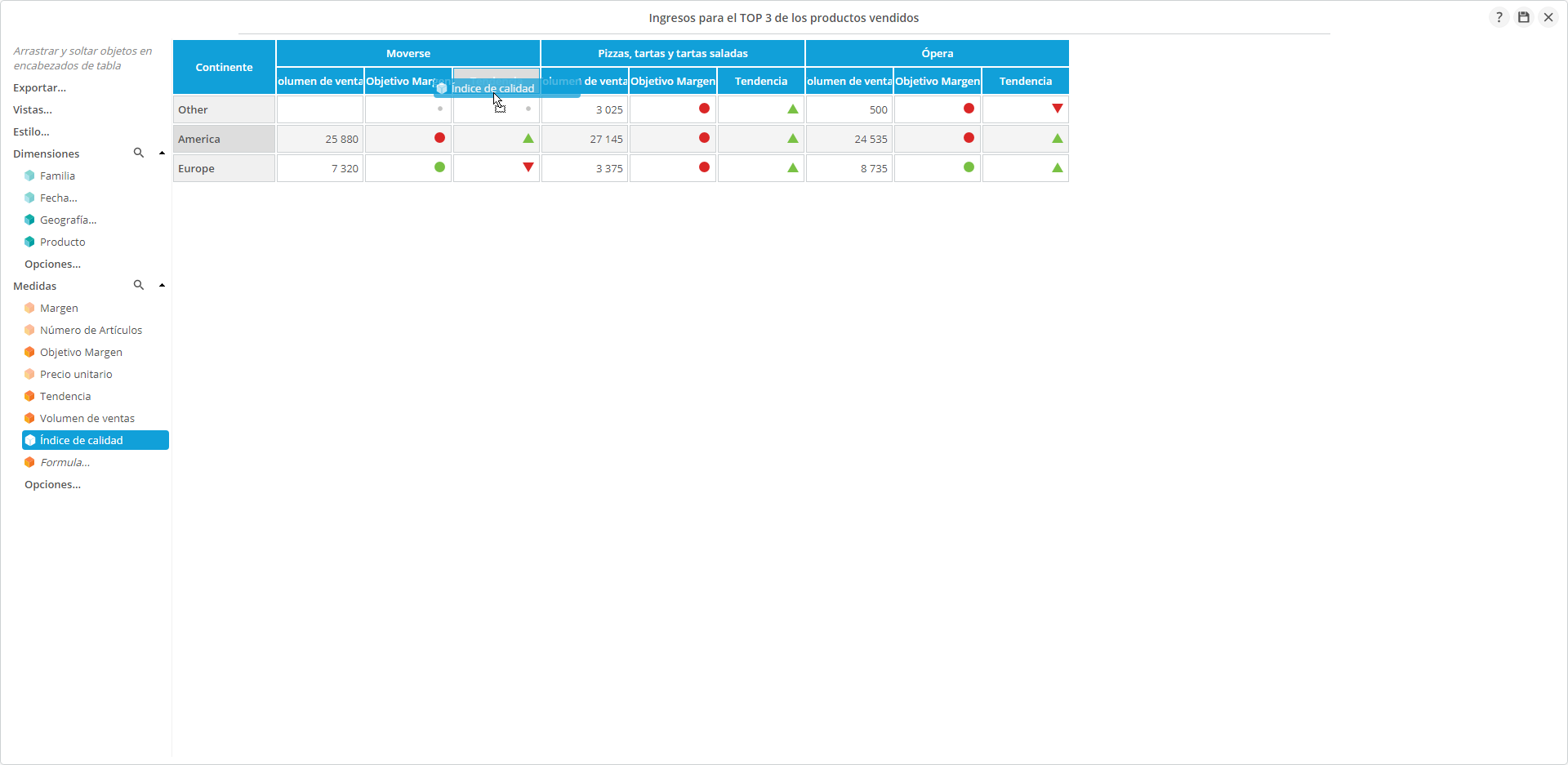Click the Margen measure cube icon
Image resolution: width=1568 pixels, height=765 pixels.
[29, 308]
